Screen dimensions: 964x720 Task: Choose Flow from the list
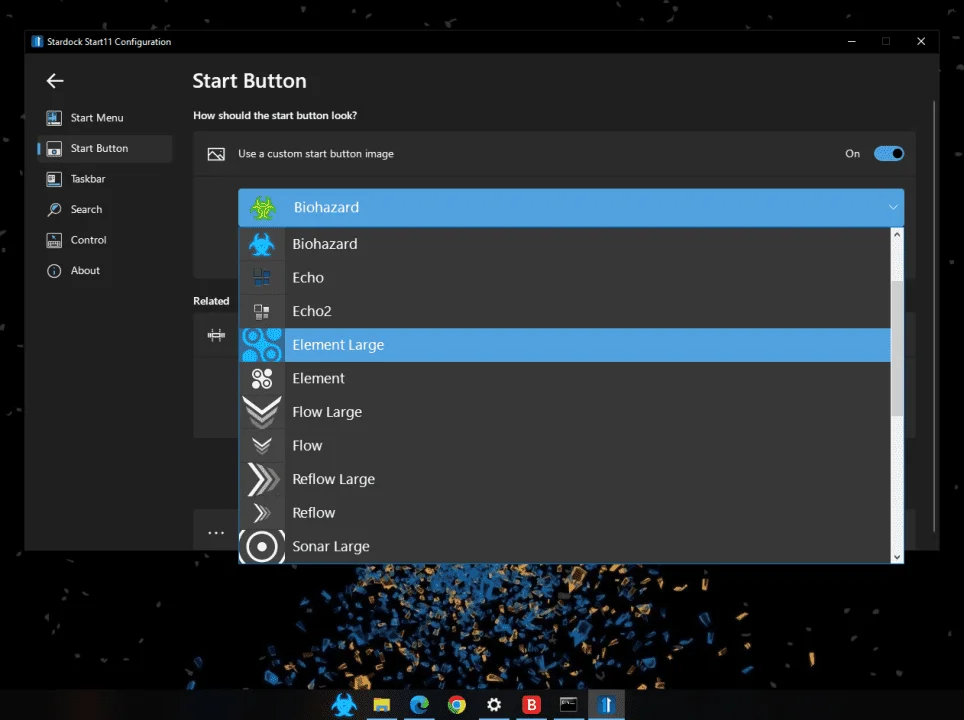[x=564, y=446]
